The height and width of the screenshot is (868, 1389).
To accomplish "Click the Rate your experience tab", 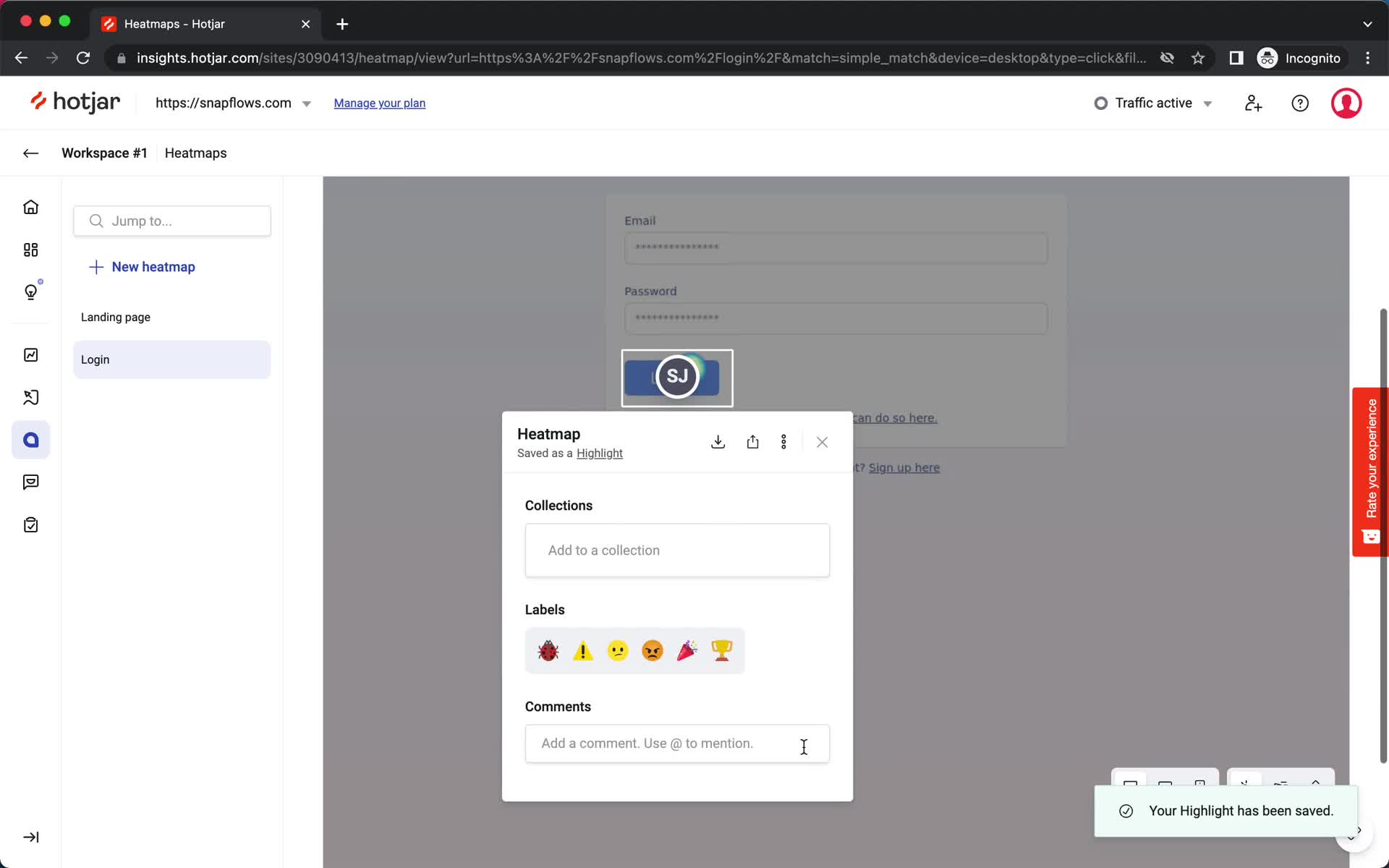I will pyautogui.click(x=1370, y=470).
